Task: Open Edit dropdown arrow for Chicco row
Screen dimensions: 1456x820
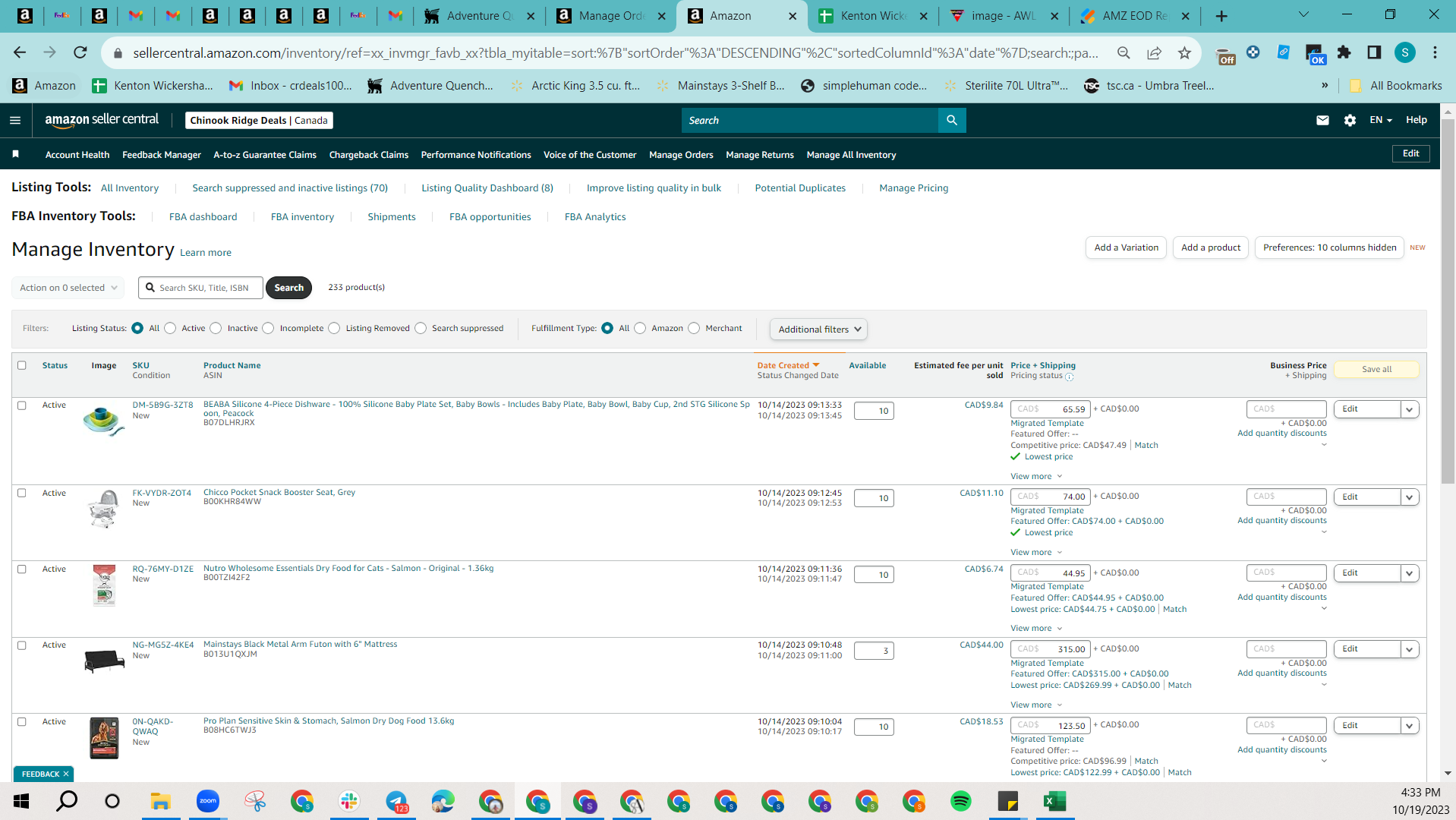Action: coord(1410,497)
